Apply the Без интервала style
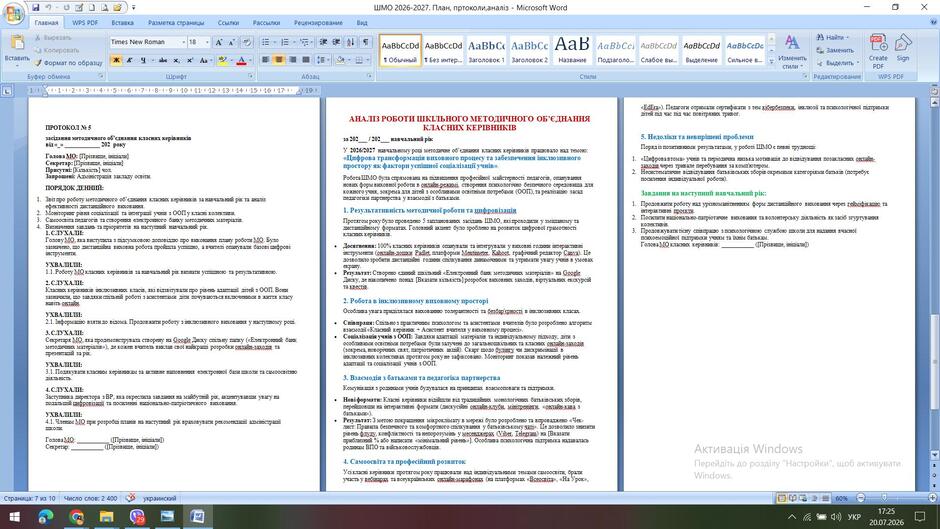 coord(443,50)
